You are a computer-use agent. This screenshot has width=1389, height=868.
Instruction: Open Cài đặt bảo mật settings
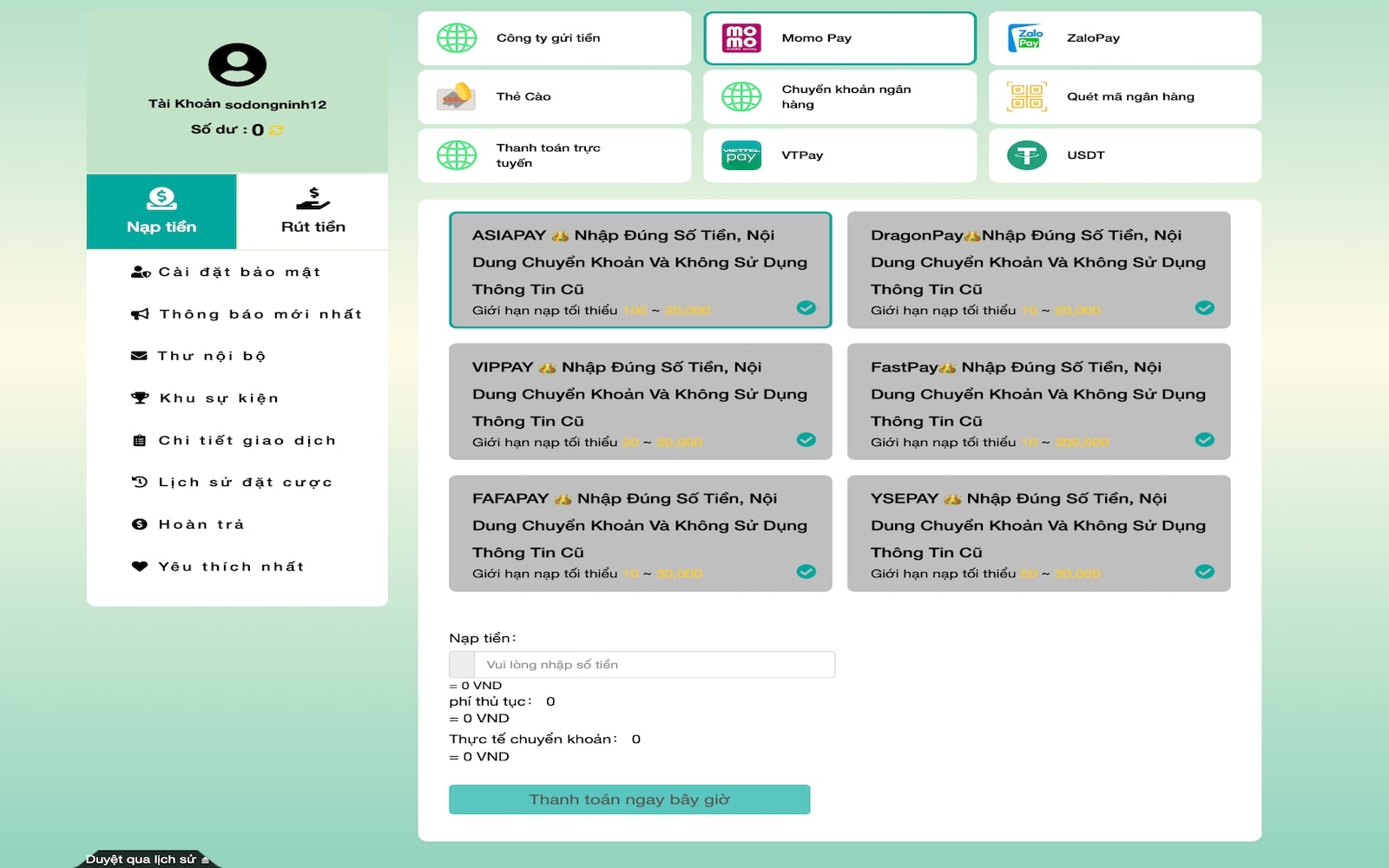[x=226, y=272]
